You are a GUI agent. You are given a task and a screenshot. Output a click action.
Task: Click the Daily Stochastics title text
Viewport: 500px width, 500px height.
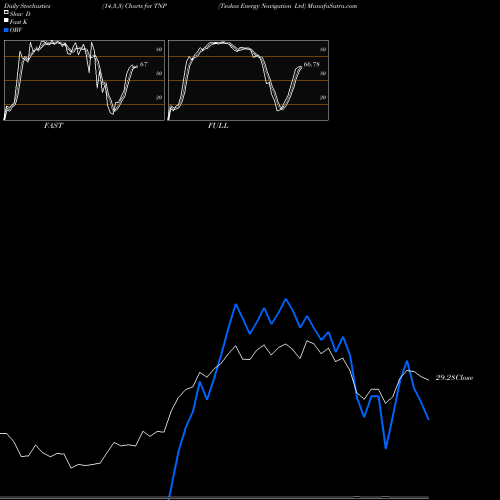click(x=27, y=6)
